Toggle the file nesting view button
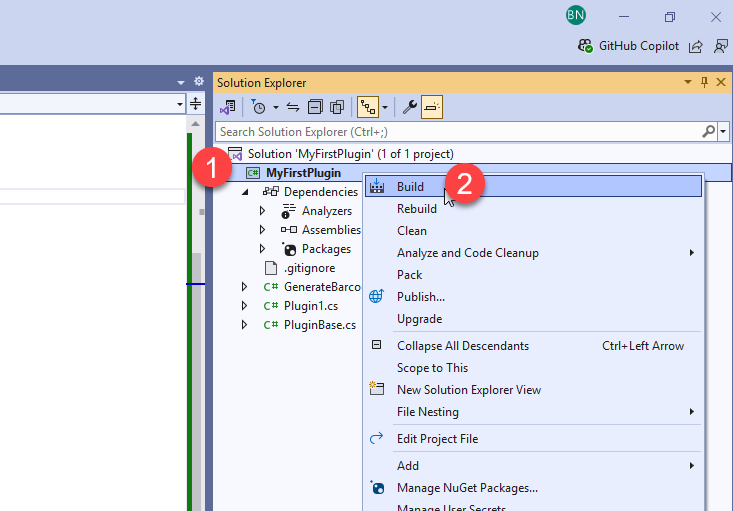The width and height of the screenshot is (733, 511). point(368,108)
